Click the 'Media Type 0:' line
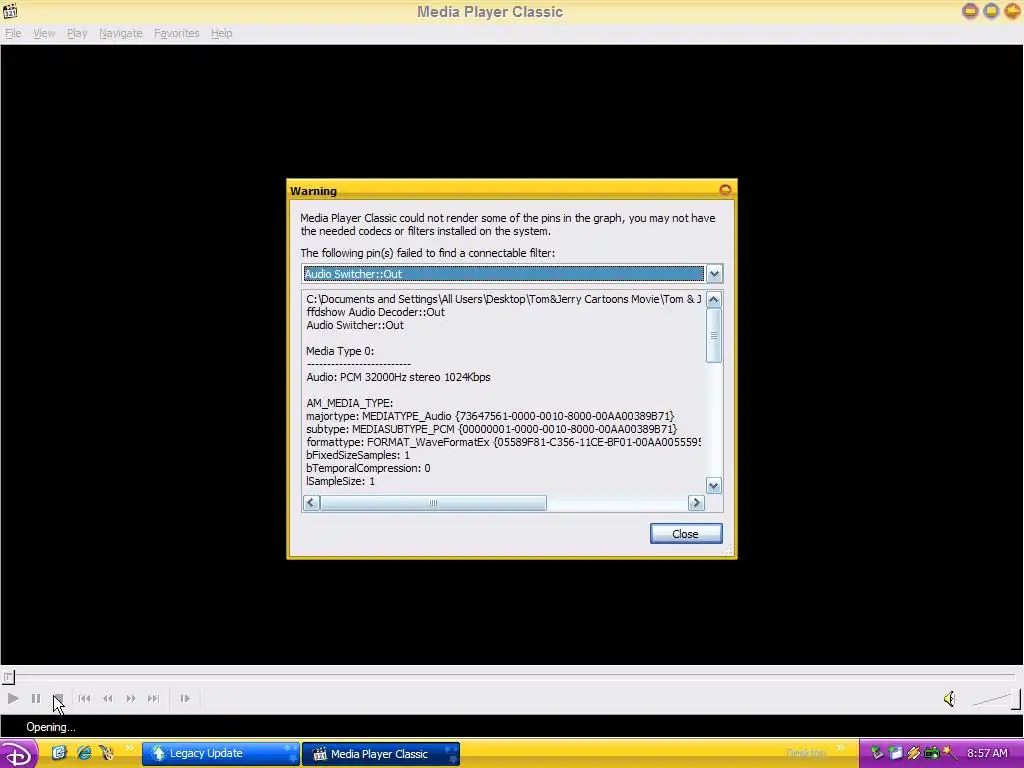 pos(340,351)
